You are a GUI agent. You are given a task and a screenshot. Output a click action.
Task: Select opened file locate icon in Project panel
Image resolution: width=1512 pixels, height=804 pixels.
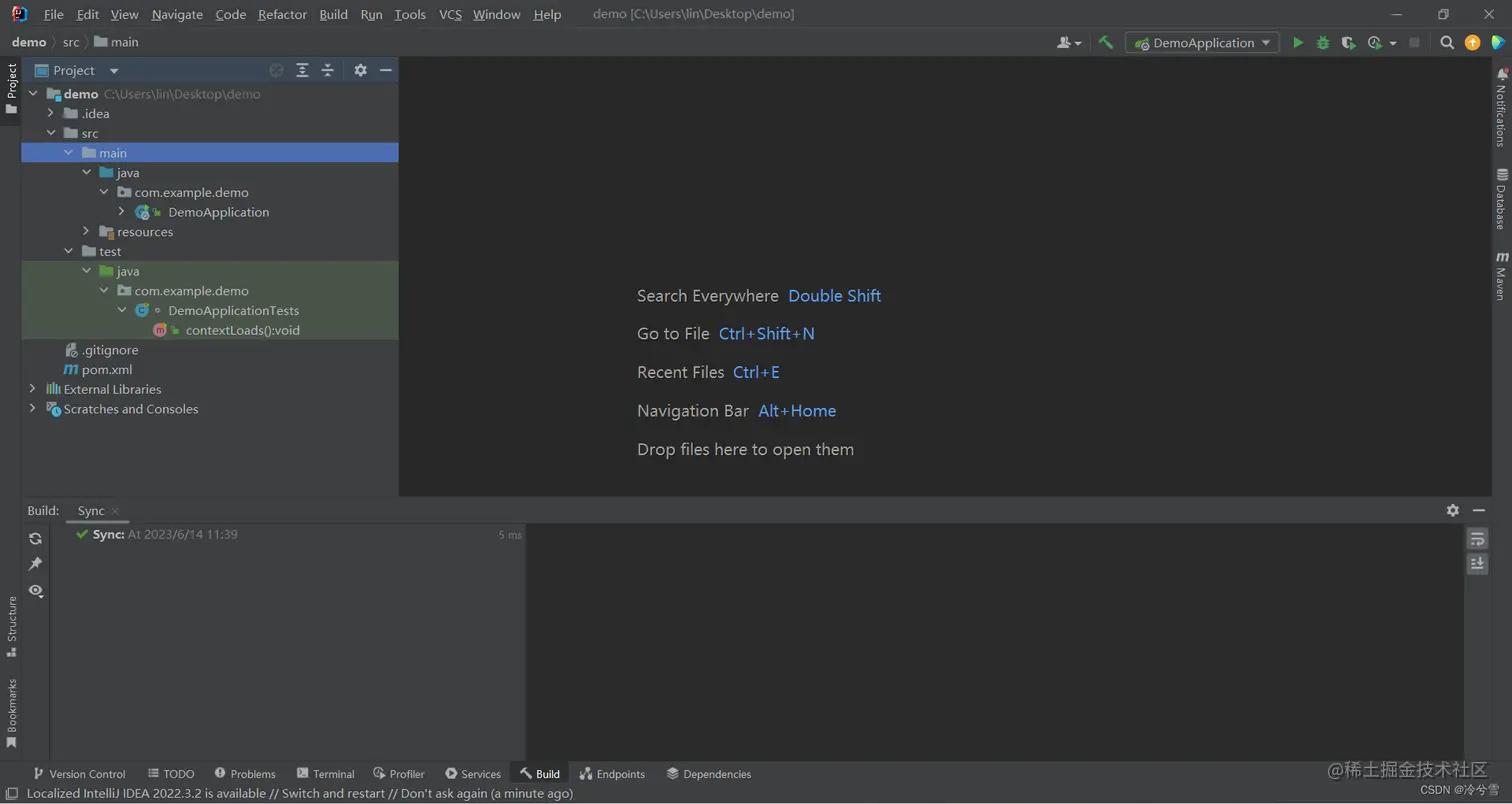276,70
